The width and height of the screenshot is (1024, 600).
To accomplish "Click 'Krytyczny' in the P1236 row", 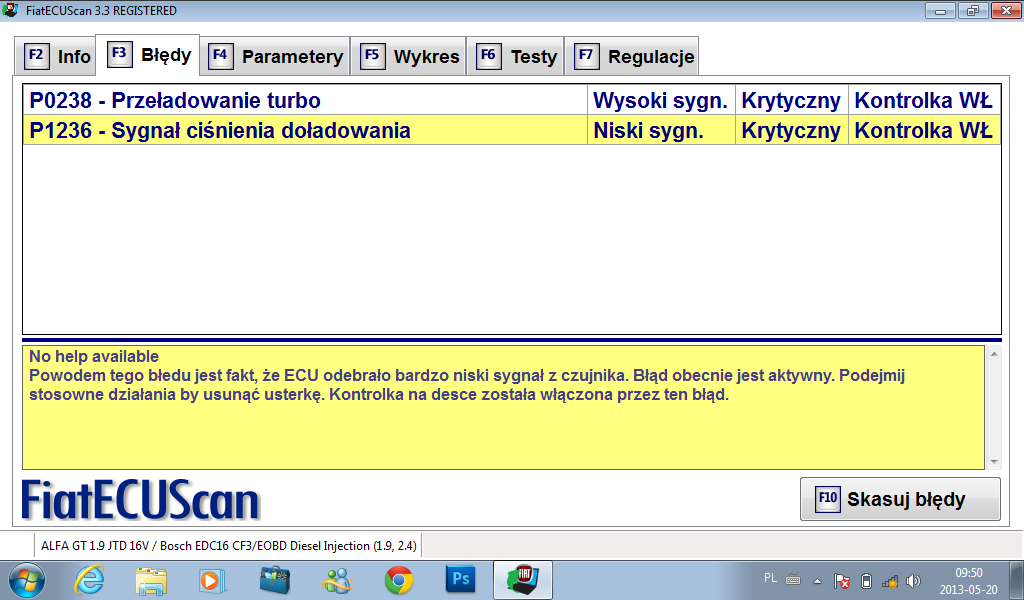I will [x=792, y=130].
